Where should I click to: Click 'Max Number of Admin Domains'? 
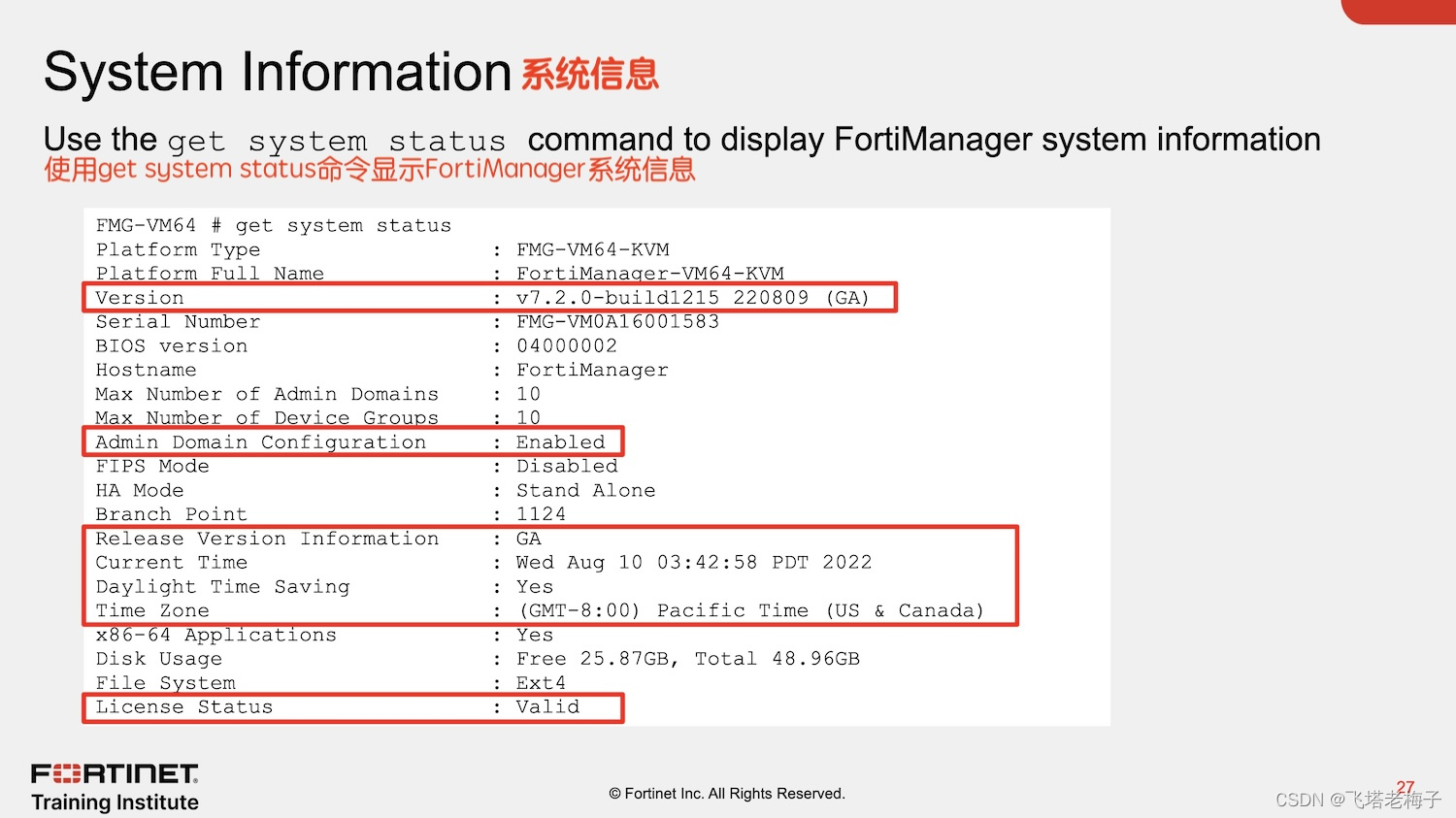267,395
